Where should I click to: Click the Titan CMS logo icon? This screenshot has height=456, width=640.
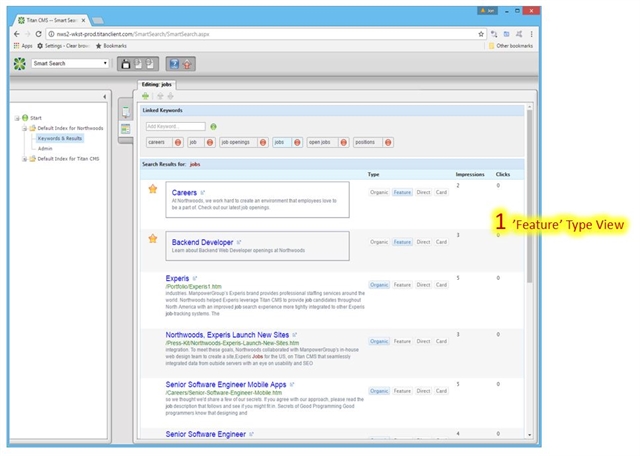pos(20,64)
